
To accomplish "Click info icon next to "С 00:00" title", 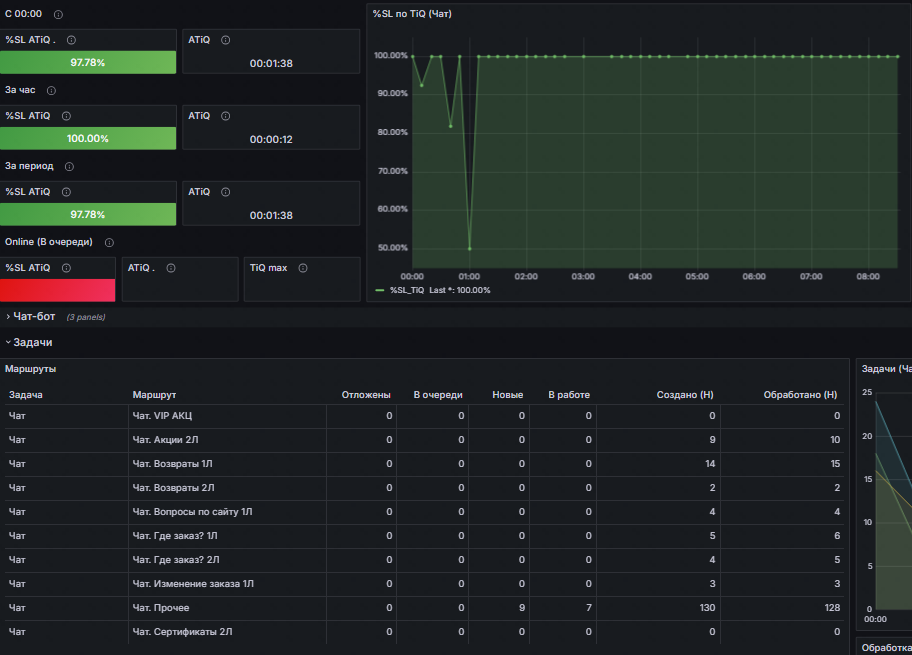I will point(58,15).
